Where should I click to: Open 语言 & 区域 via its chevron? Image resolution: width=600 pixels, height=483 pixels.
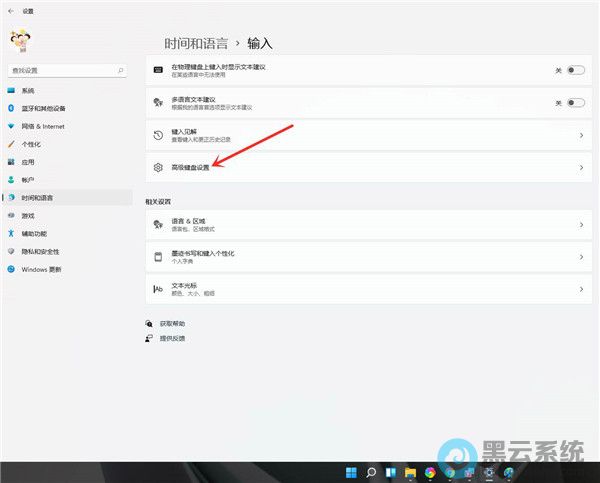[x=581, y=225]
